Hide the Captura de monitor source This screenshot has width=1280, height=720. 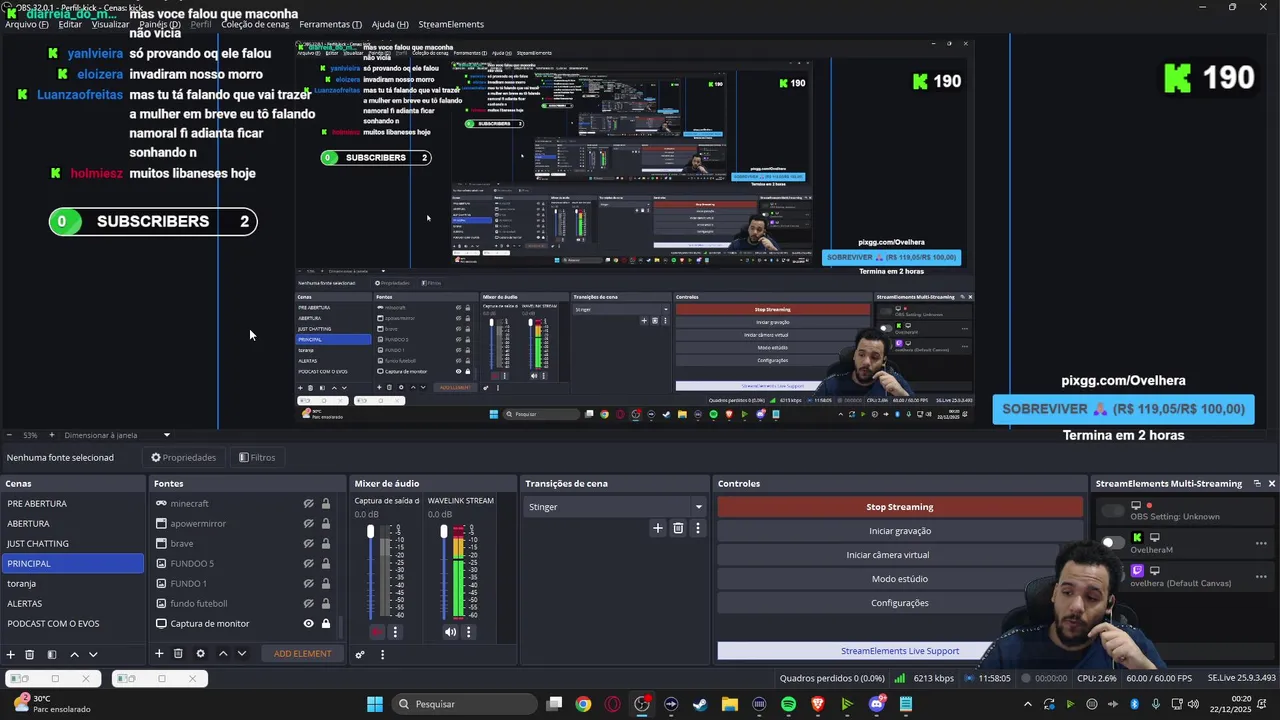(x=309, y=624)
